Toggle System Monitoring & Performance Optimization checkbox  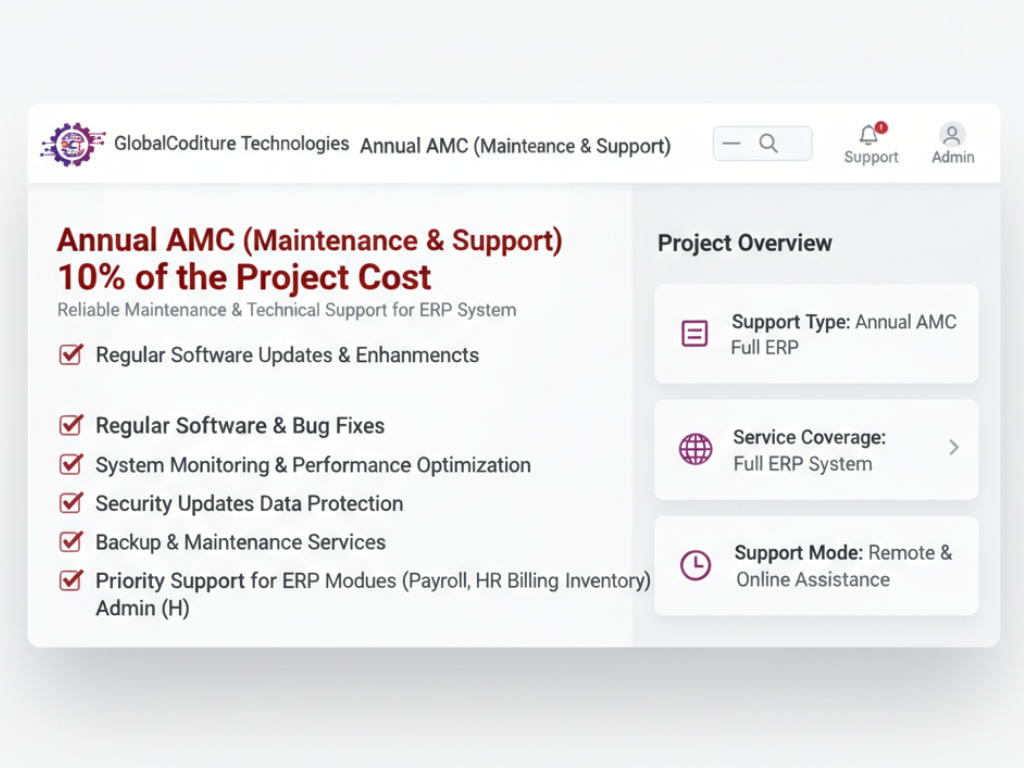pyautogui.click(x=71, y=464)
